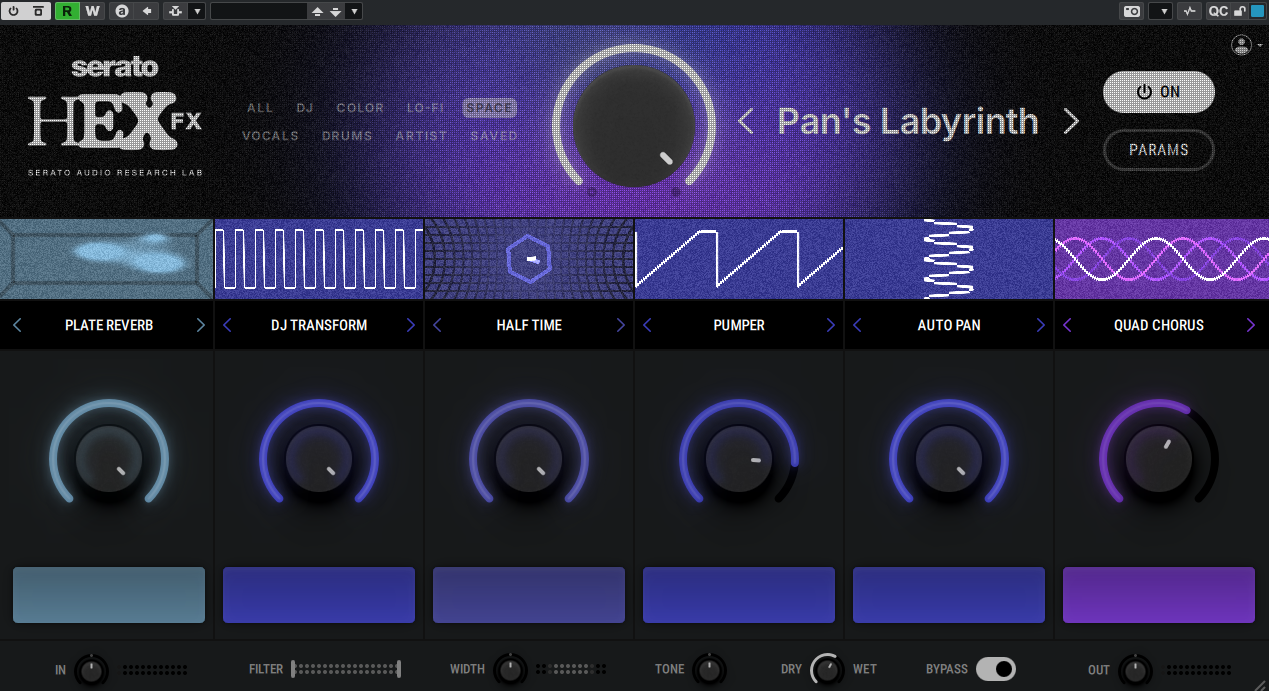1269x691 pixels.
Task: Click the Auto Pan waveform thumbnail
Action: click(949, 259)
